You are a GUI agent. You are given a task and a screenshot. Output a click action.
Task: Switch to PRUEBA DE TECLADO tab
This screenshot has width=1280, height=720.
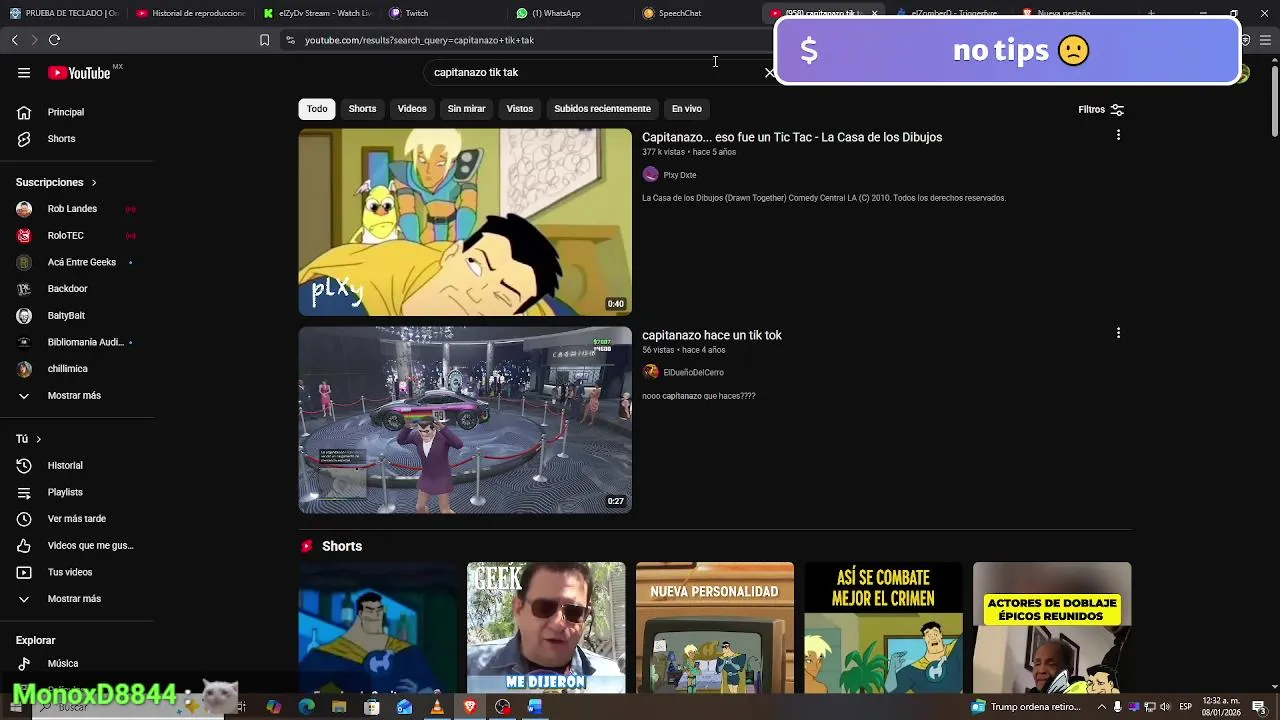pos(64,13)
